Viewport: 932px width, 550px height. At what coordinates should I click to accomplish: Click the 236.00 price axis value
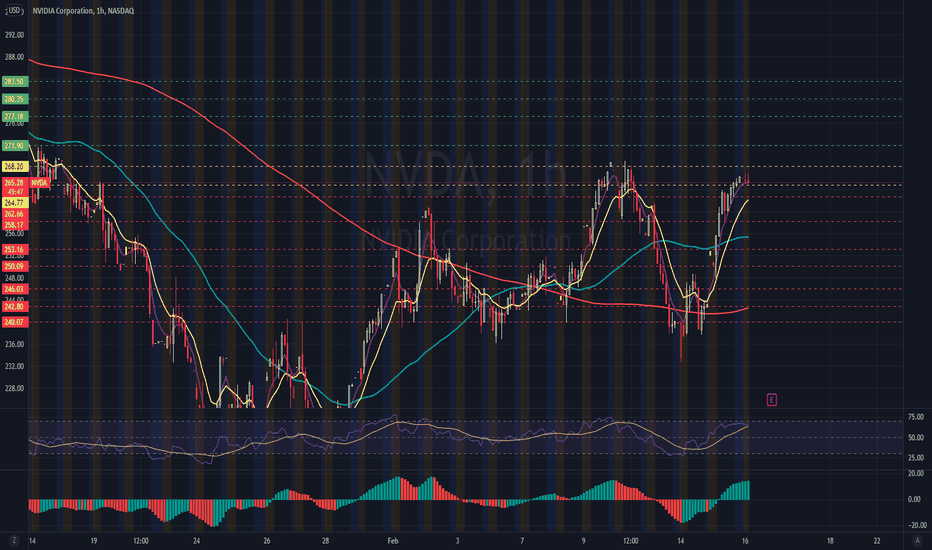click(x=14, y=344)
